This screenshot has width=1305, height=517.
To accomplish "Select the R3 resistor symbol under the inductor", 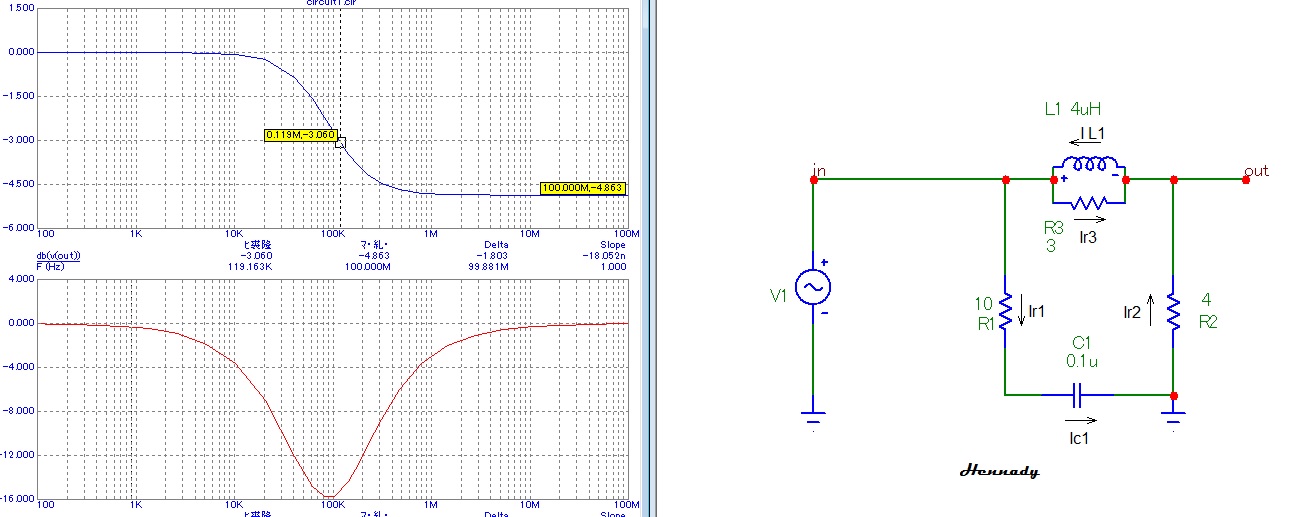I will [x=1089, y=202].
